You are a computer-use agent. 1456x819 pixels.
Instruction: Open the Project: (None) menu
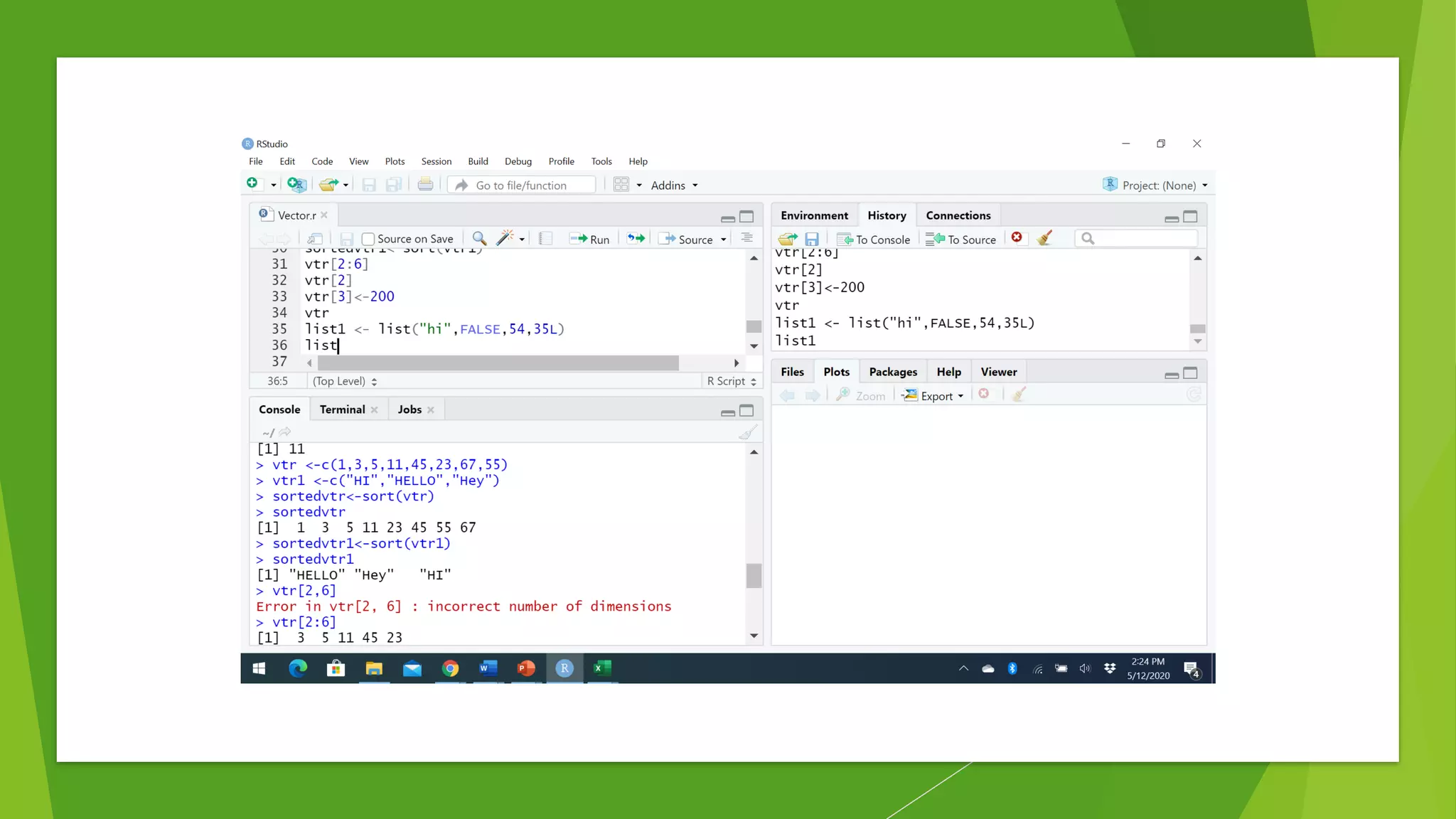pos(1155,186)
